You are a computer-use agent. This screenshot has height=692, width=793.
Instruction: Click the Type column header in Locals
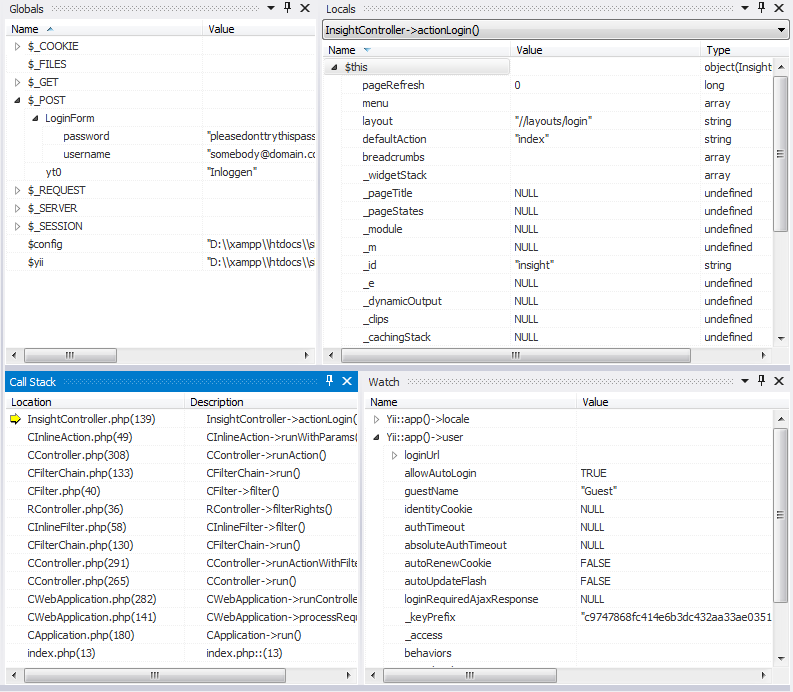[718, 50]
